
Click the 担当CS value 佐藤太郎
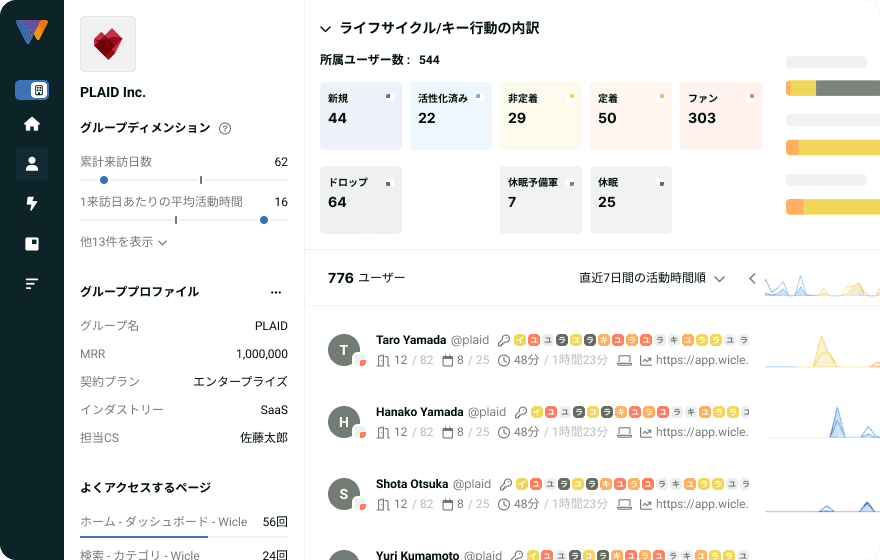264,438
